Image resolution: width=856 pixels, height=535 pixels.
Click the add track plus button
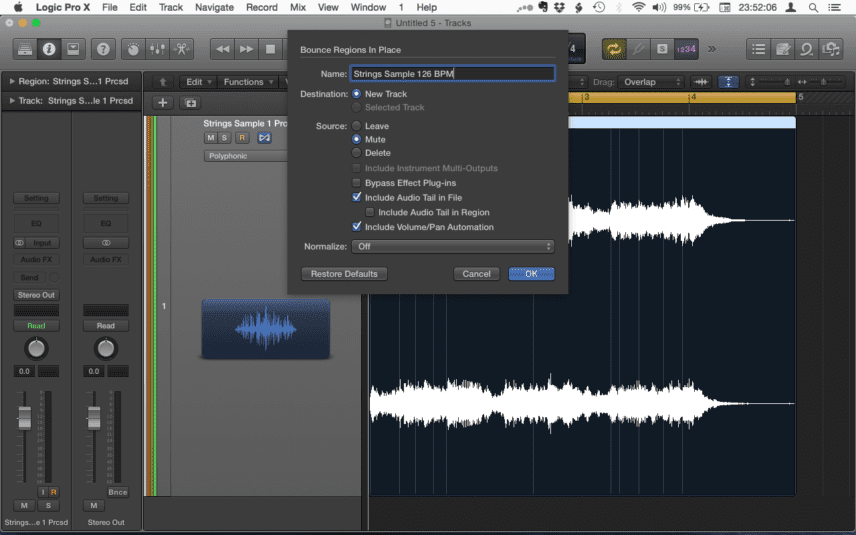163,103
